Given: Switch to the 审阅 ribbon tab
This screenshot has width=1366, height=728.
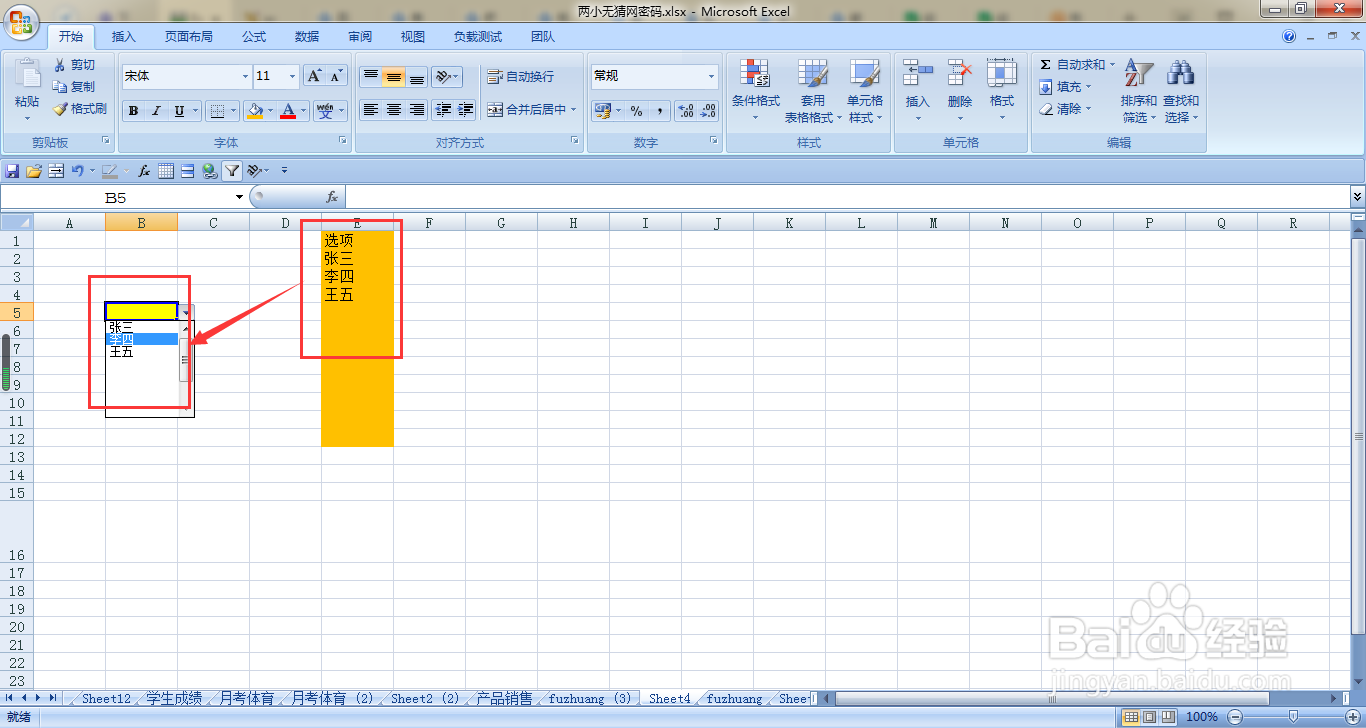Looking at the screenshot, I should click(360, 37).
